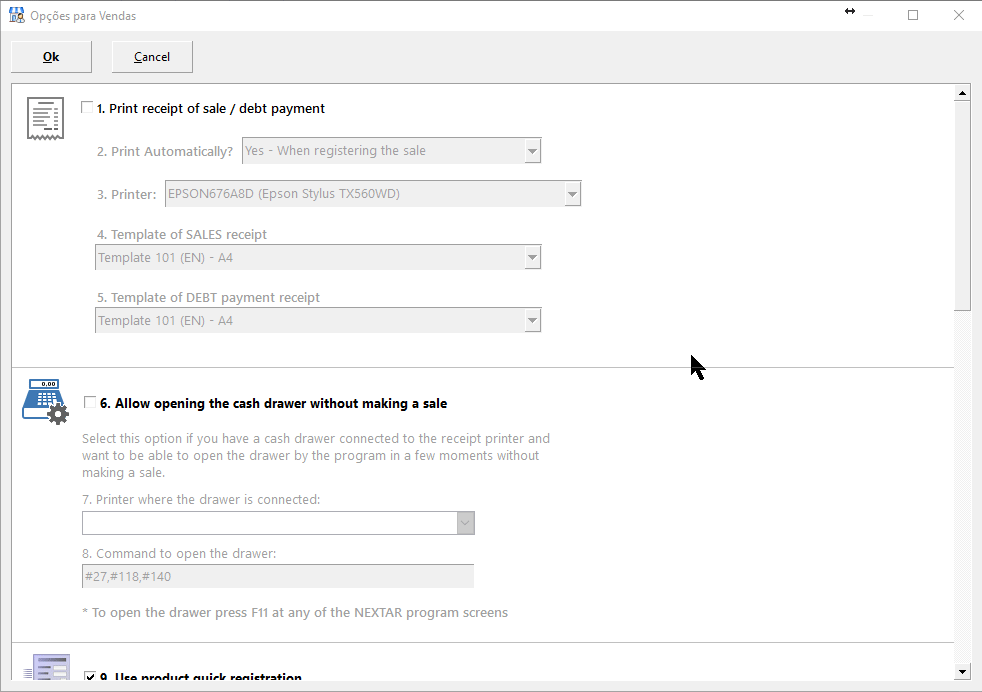Viewport: 982px width, 692px height.
Task: Check Allow opening the cash drawer without sale
Action: click(x=90, y=402)
